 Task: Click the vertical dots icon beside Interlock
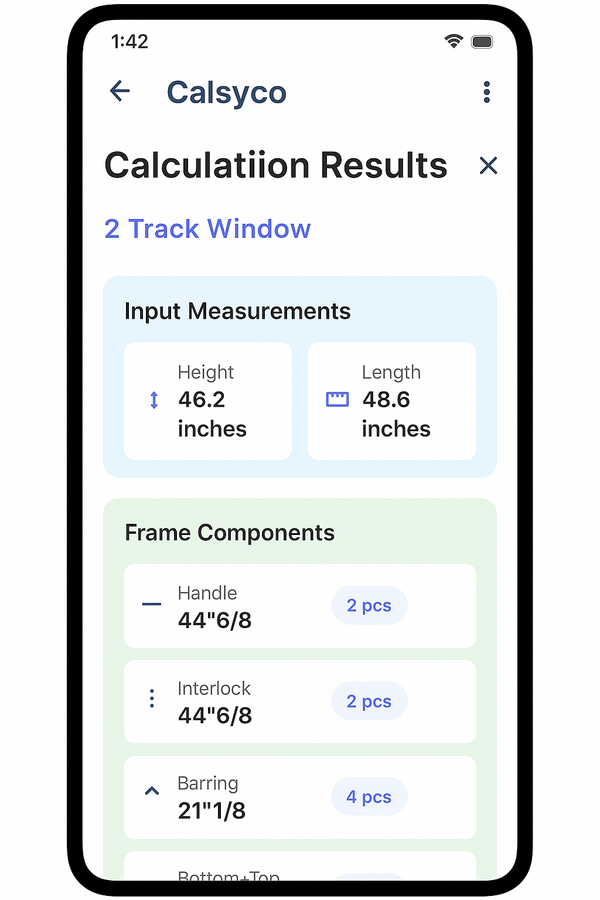tap(151, 698)
